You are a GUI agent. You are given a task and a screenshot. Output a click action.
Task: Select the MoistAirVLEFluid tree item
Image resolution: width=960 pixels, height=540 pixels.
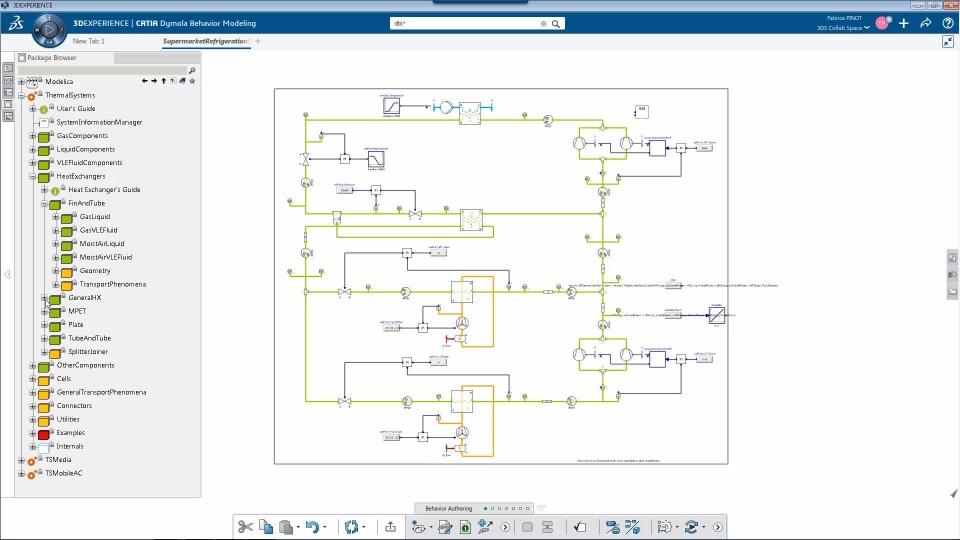click(106, 257)
